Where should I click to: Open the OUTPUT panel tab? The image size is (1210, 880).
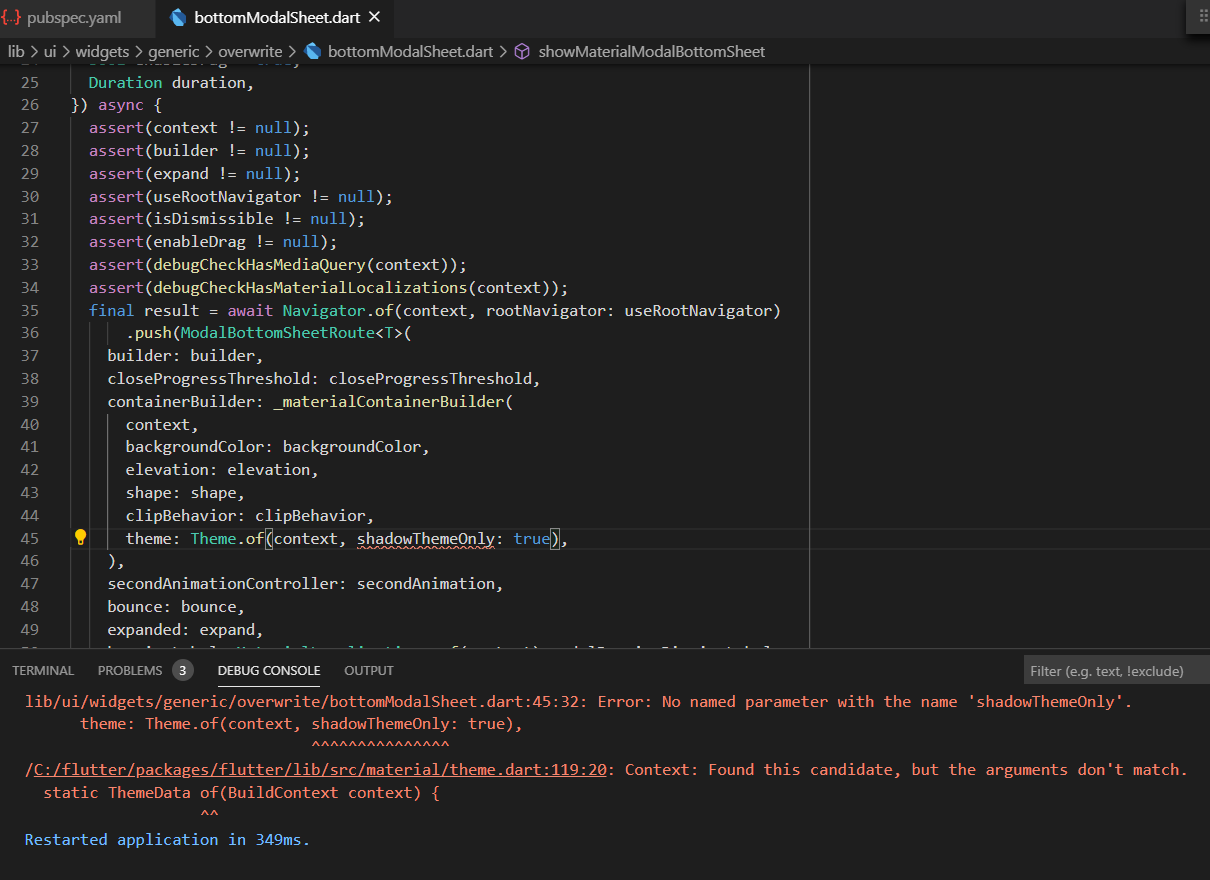pyautogui.click(x=368, y=670)
